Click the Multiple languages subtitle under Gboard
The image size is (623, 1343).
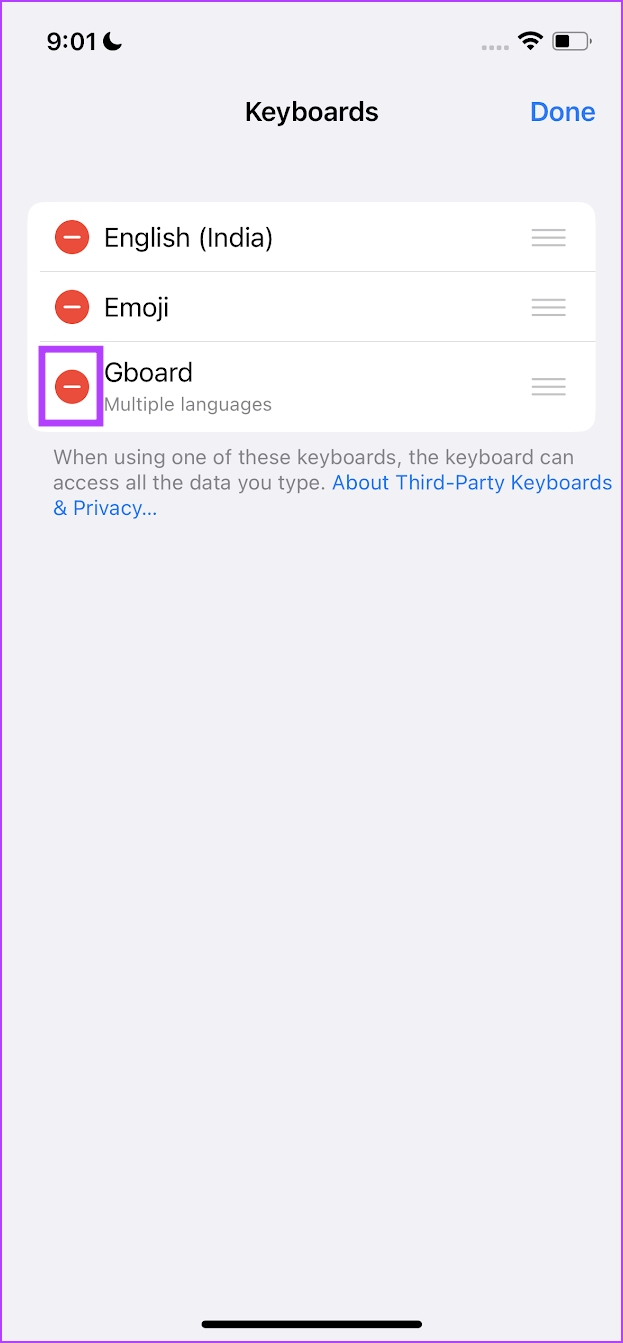(188, 405)
